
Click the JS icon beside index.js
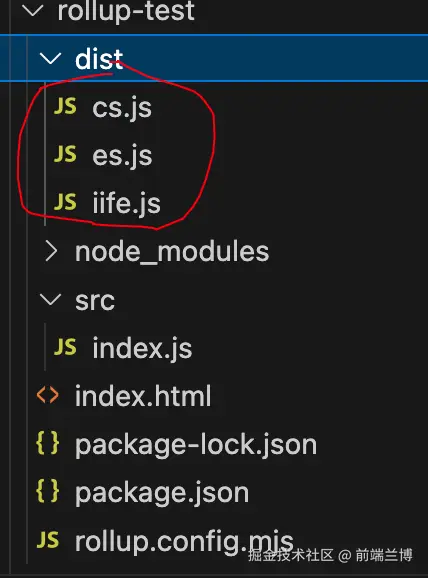[65, 347]
